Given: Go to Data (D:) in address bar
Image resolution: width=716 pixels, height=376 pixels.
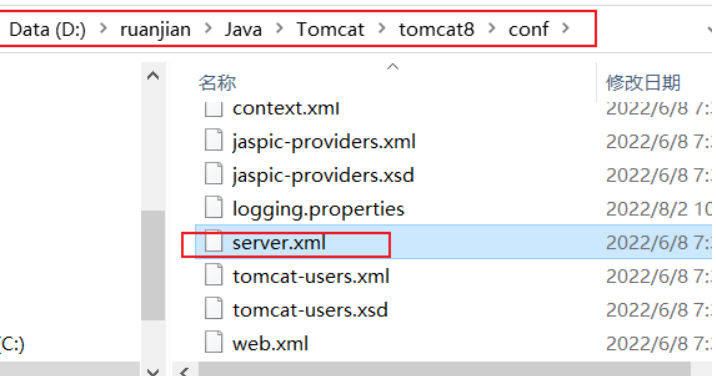Looking at the screenshot, I should (x=47, y=30).
